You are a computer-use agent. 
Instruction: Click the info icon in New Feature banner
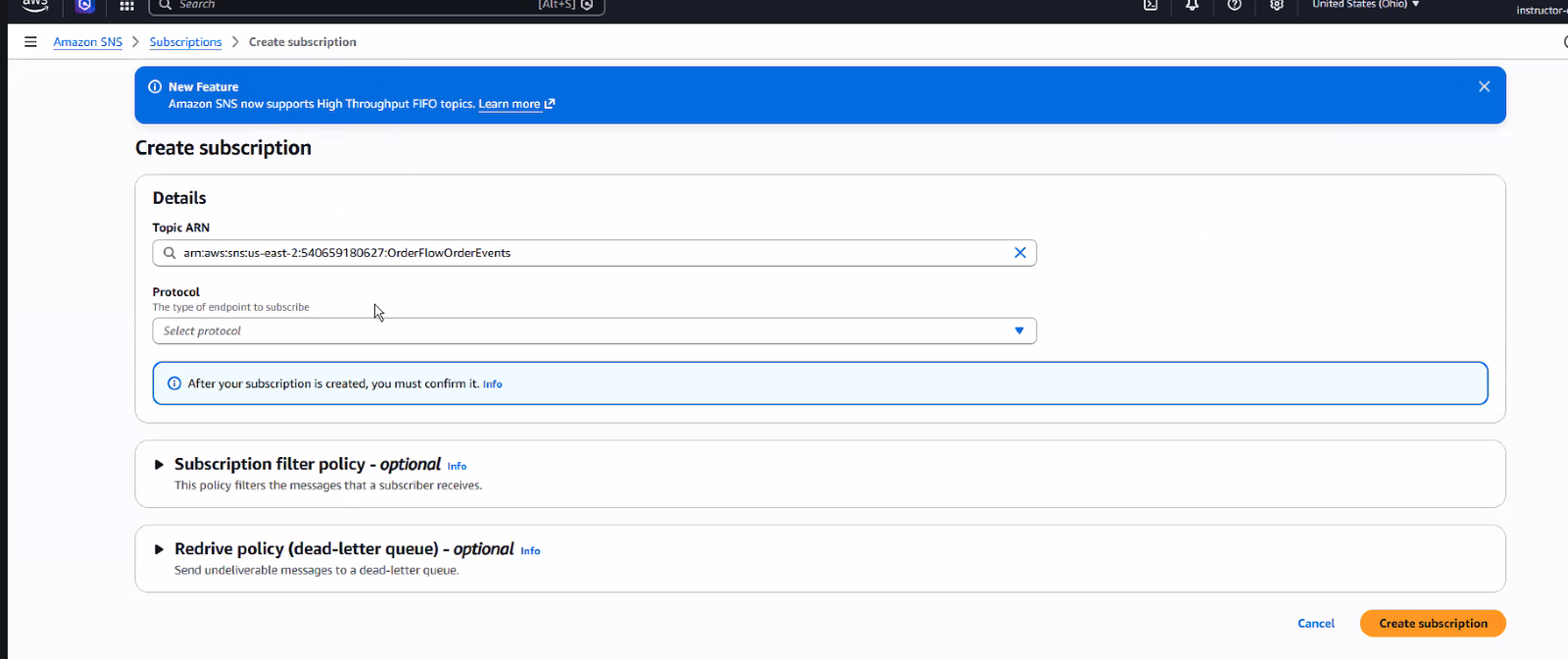[x=155, y=86]
